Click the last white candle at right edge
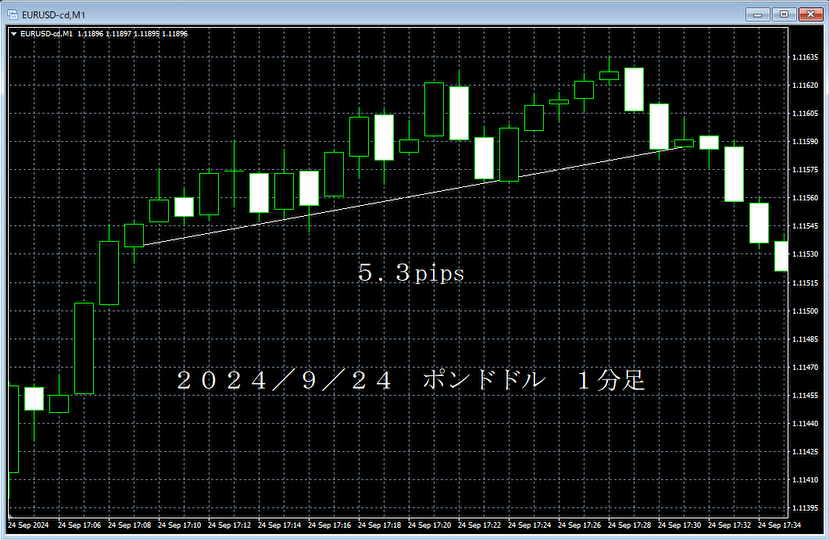This screenshot has height=540, width=829. (x=781, y=256)
